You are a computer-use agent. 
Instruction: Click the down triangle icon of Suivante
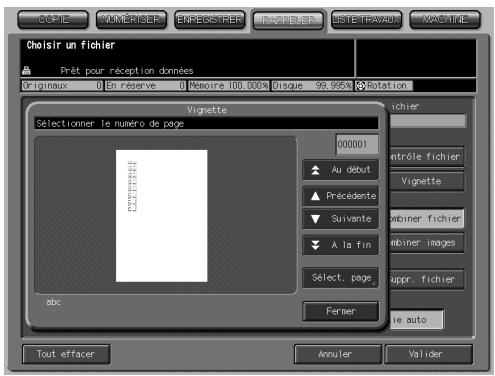click(x=315, y=219)
